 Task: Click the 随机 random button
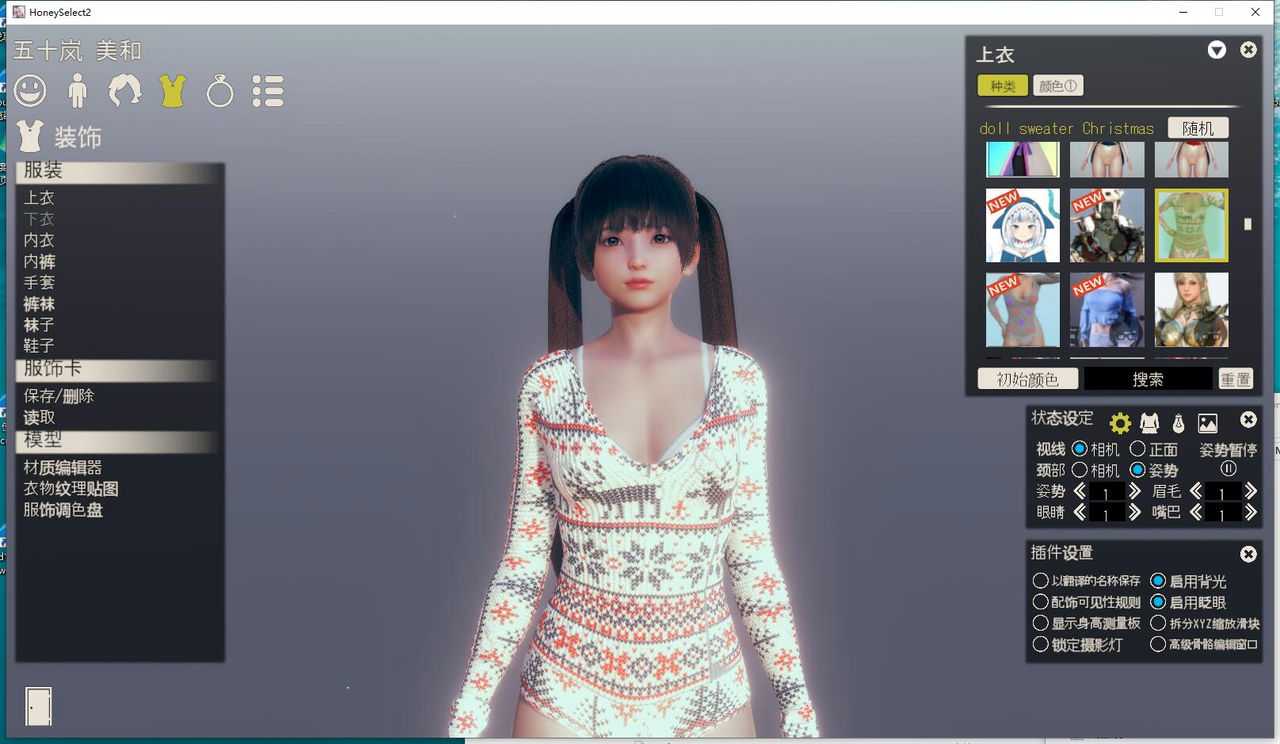(x=1198, y=128)
